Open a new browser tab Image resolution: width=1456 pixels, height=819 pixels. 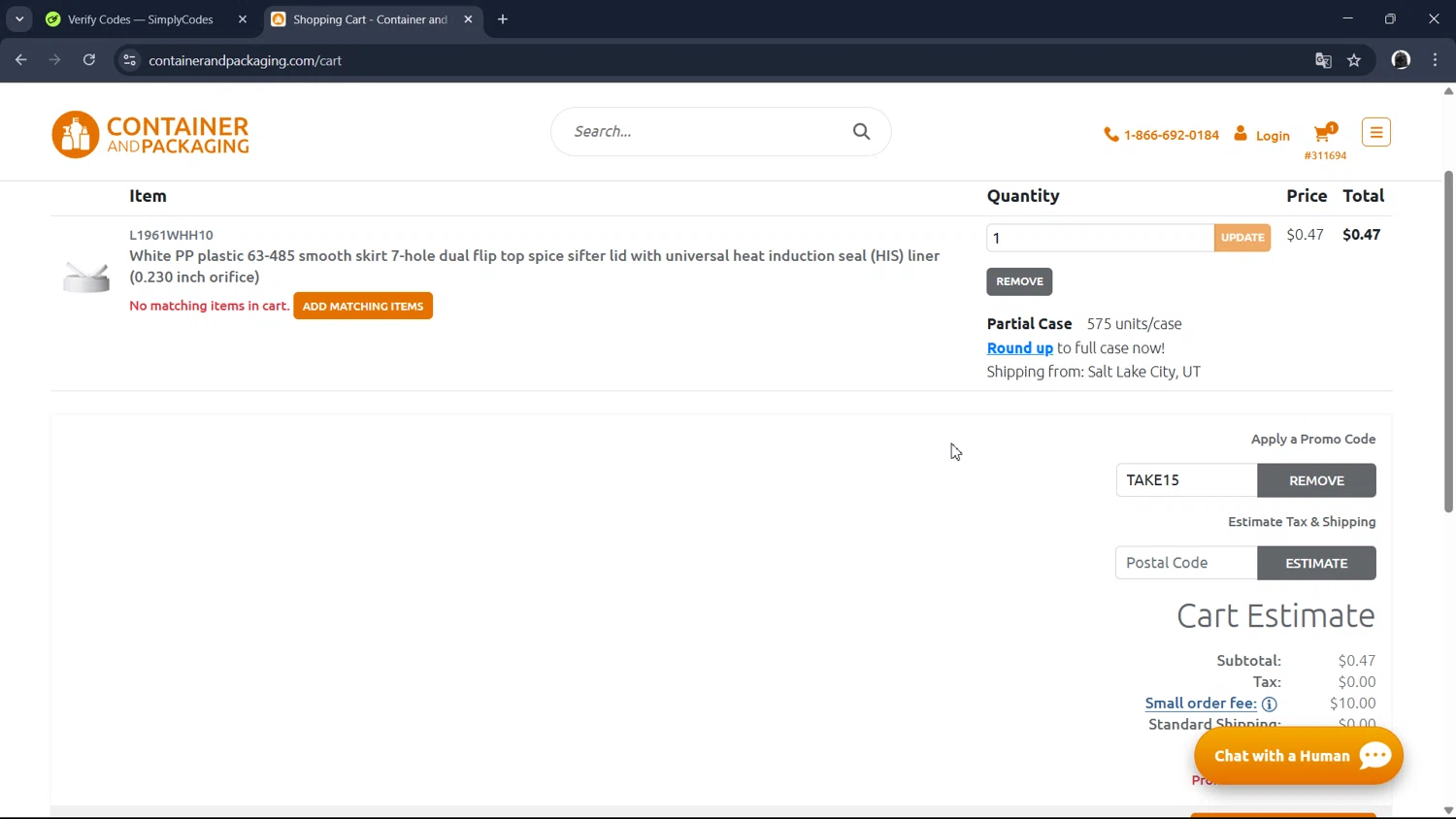coord(503,19)
